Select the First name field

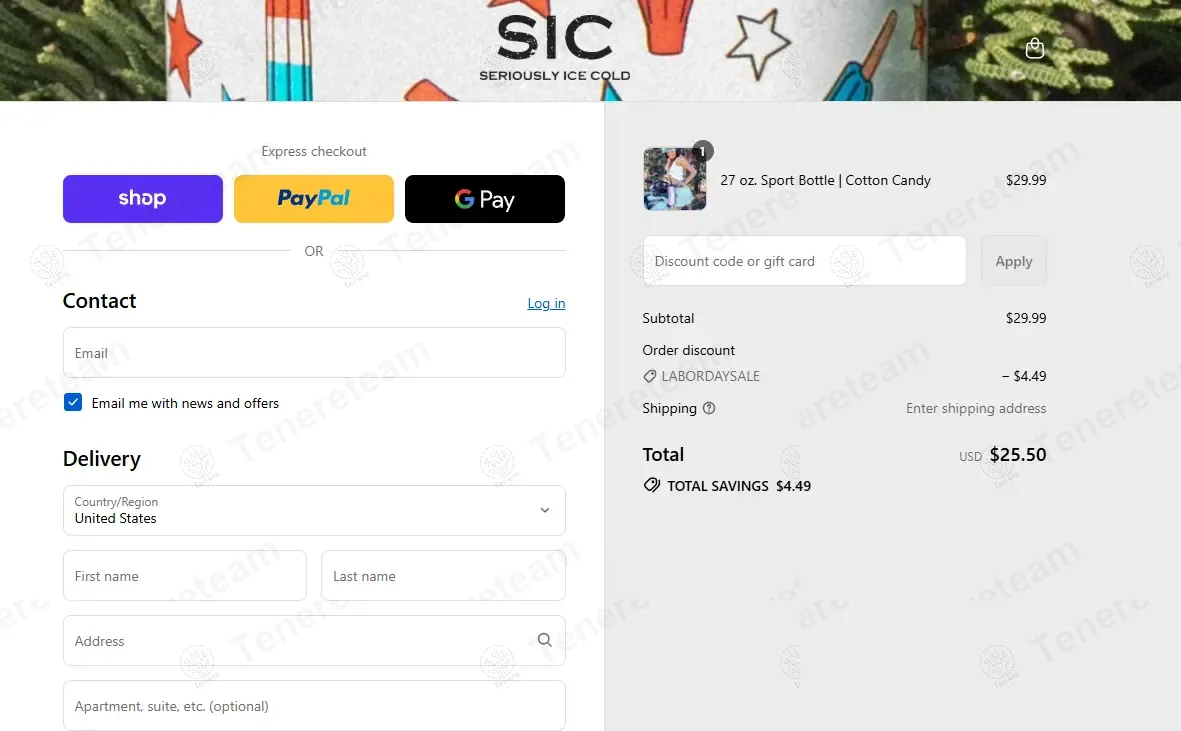pyautogui.click(x=185, y=575)
